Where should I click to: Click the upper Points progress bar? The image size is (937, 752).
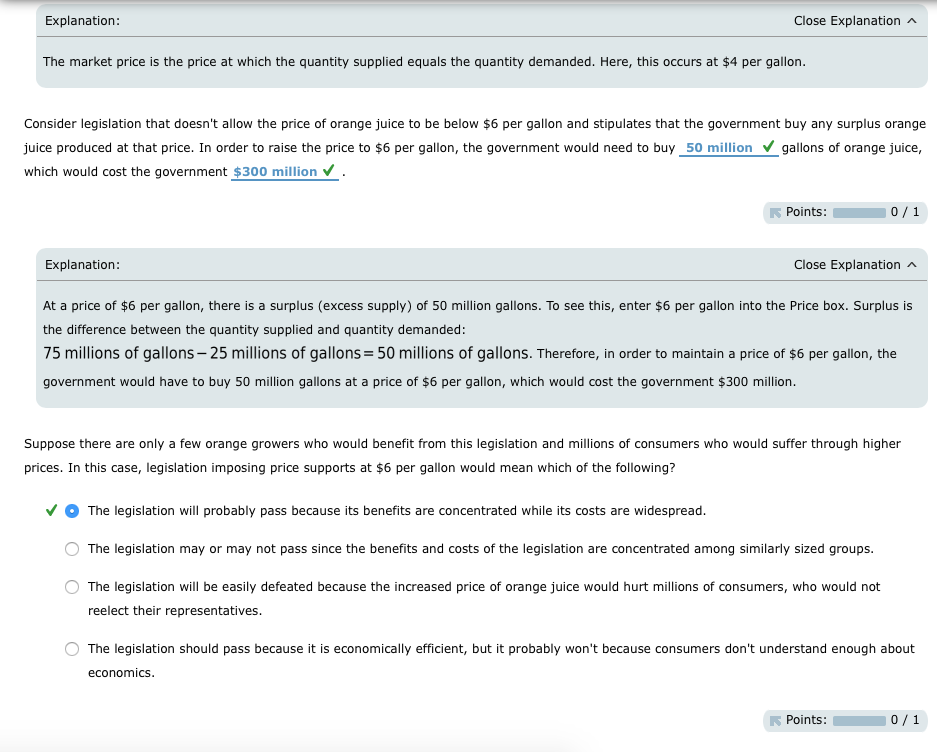(x=858, y=212)
